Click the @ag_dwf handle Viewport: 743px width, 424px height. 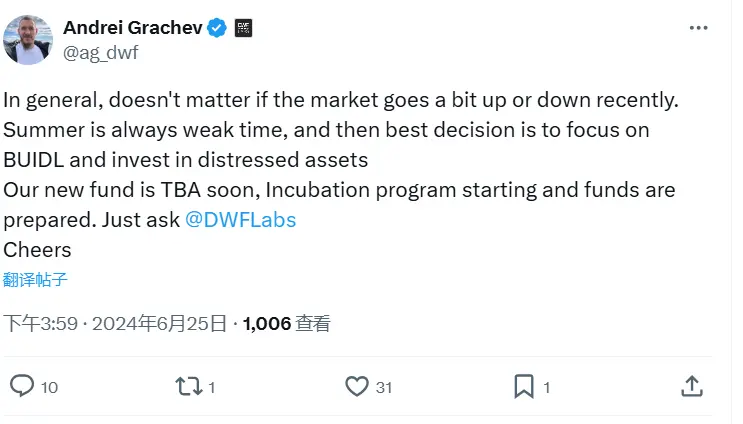click(x=101, y=53)
